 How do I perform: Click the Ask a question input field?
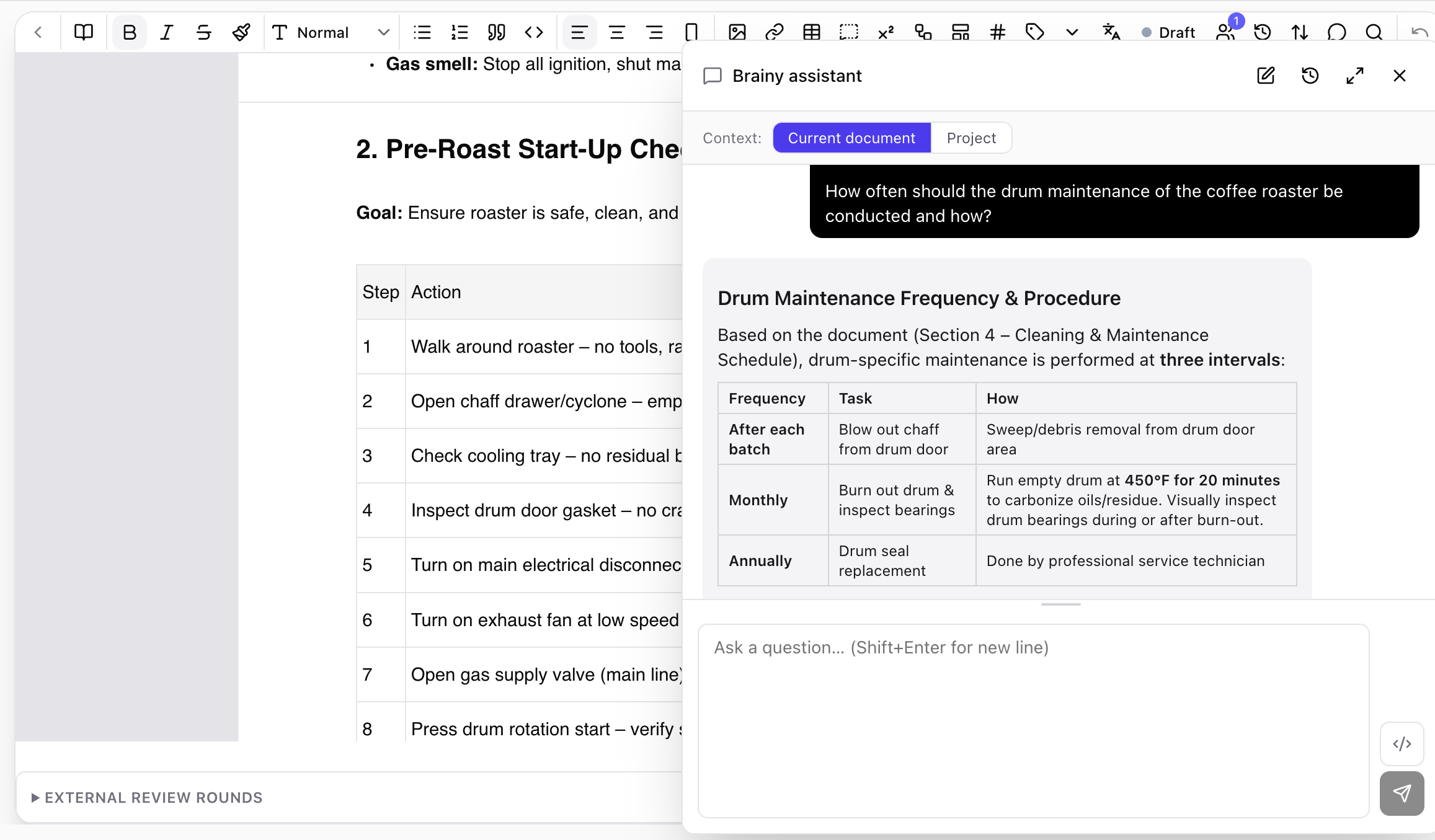pyautogui.click(x=1033, y=720)
